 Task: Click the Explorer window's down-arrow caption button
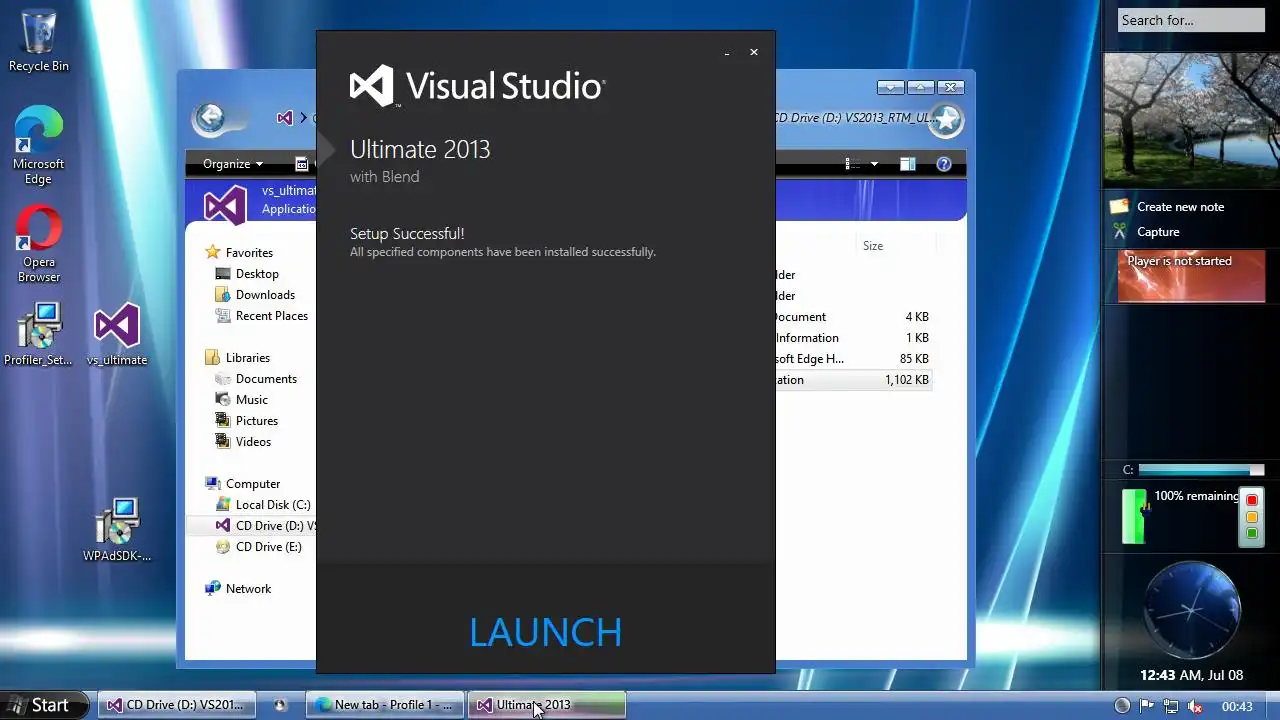point(890,88)
